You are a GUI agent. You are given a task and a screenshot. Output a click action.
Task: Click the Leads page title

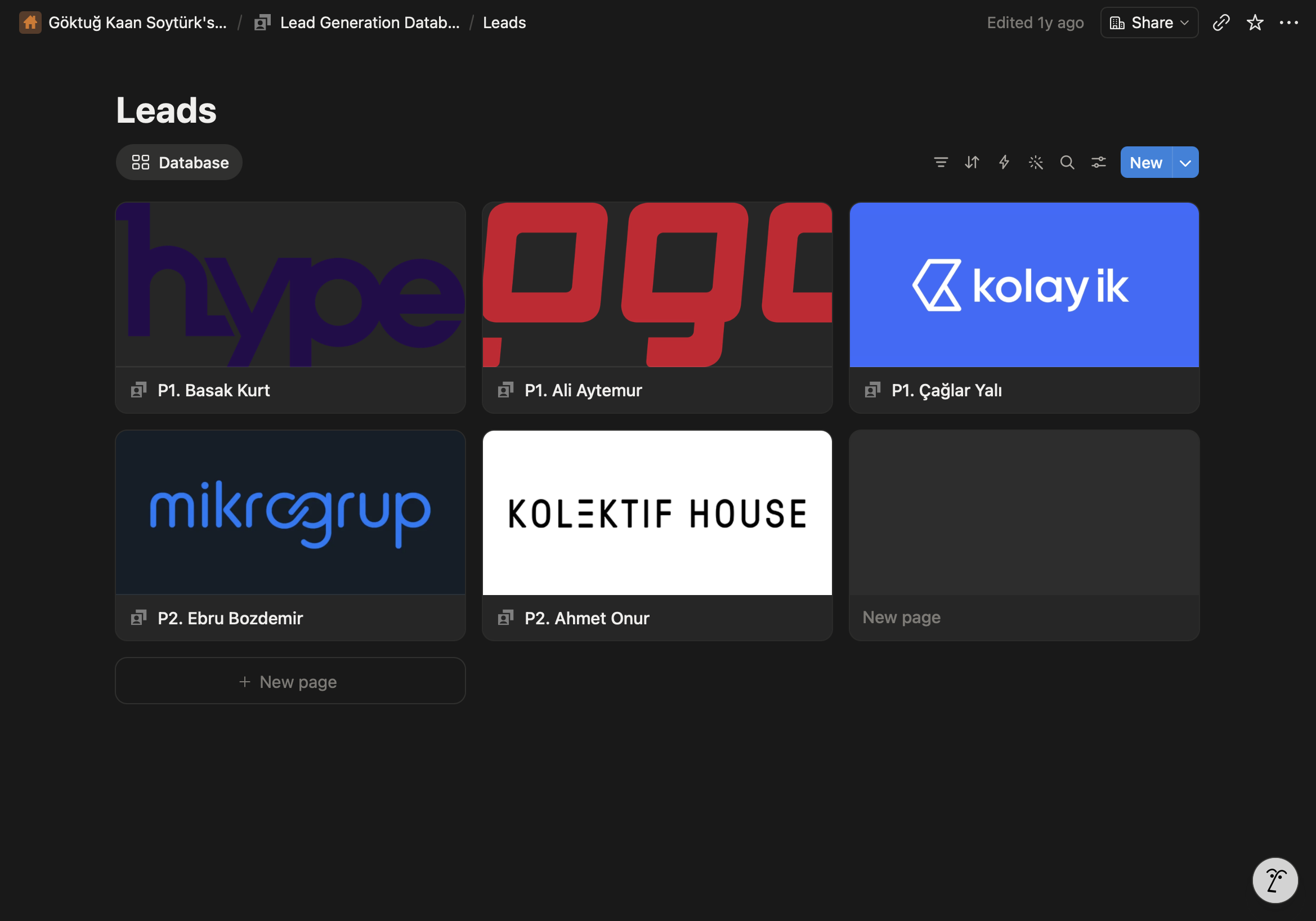click(166, 110)
